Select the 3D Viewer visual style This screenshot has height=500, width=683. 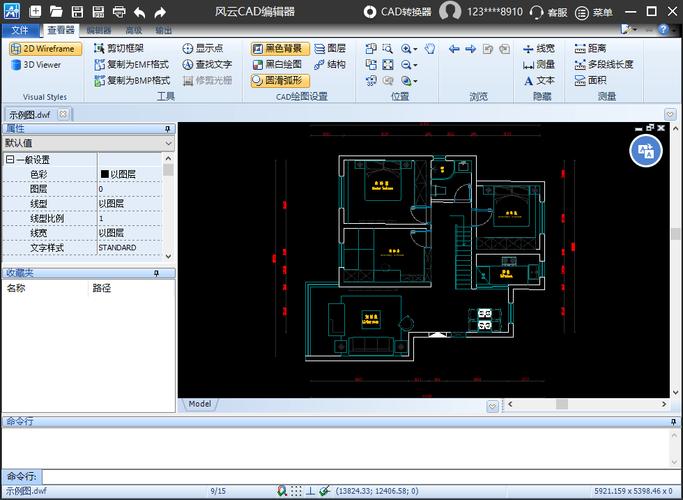pyautogui.click(x=37, y=65)
